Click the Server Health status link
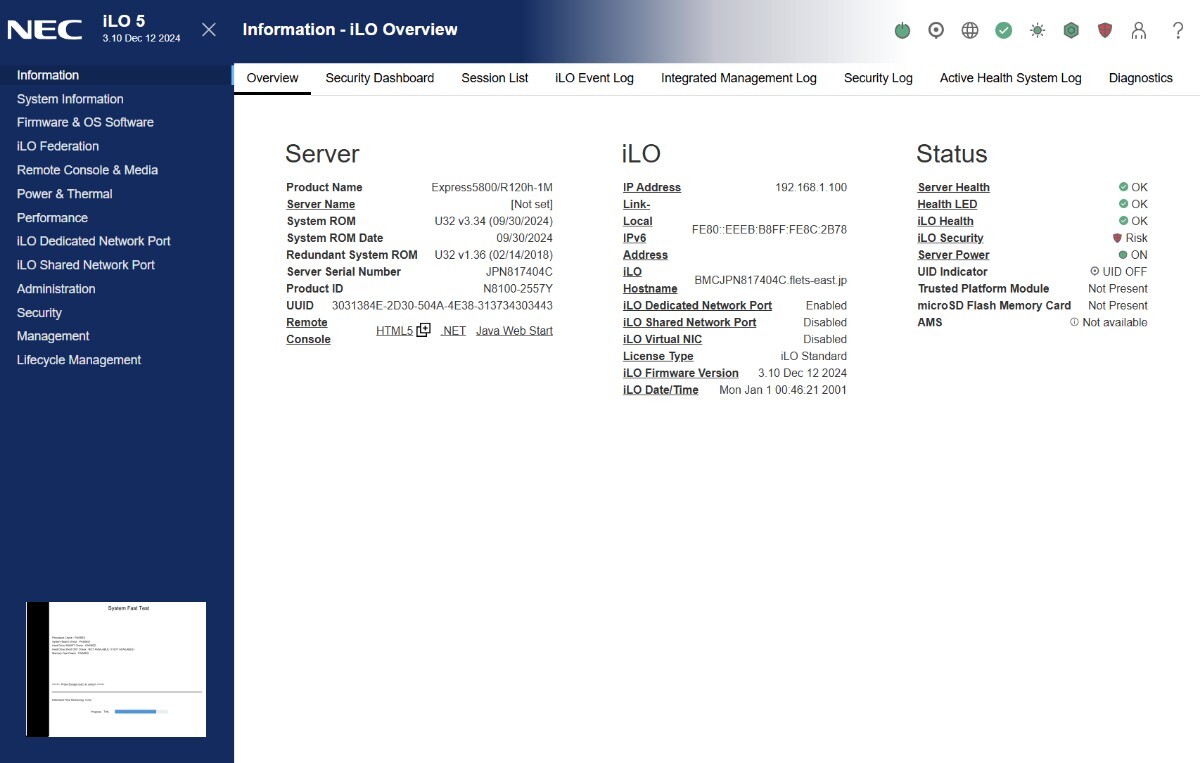 pyautogui.click(x=953, y=187)
